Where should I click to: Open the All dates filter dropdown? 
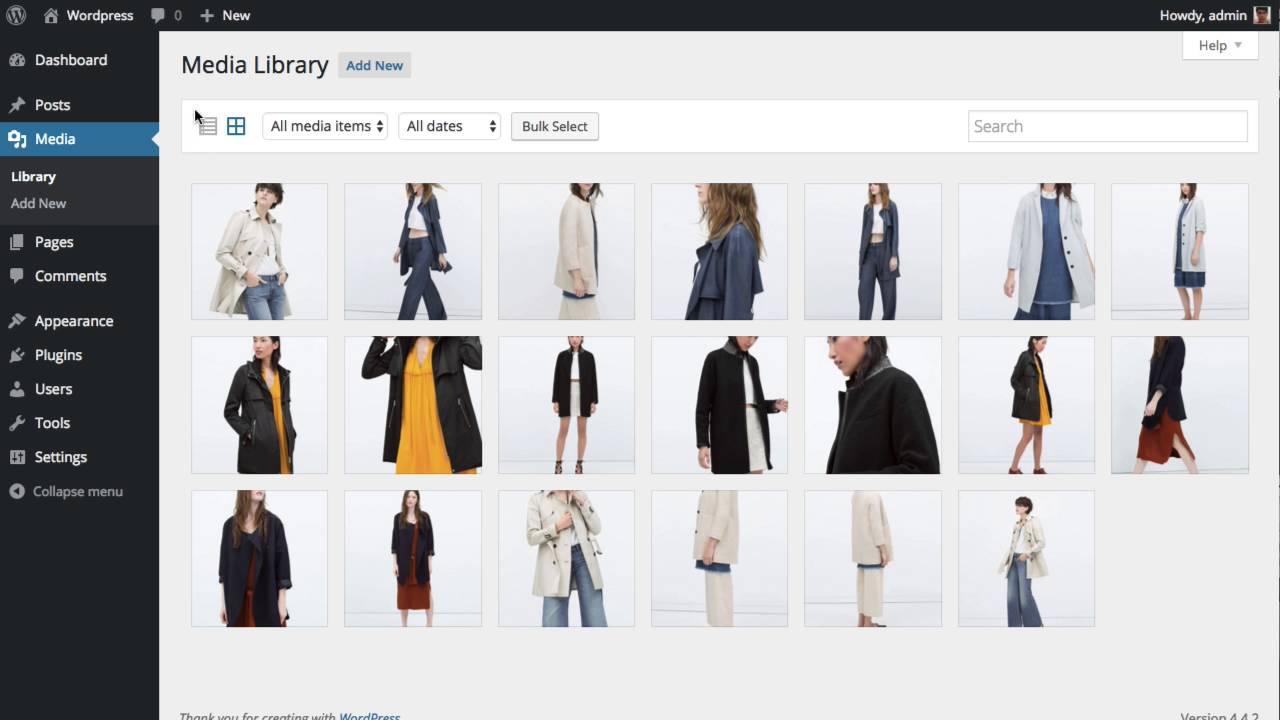(449, 126)
